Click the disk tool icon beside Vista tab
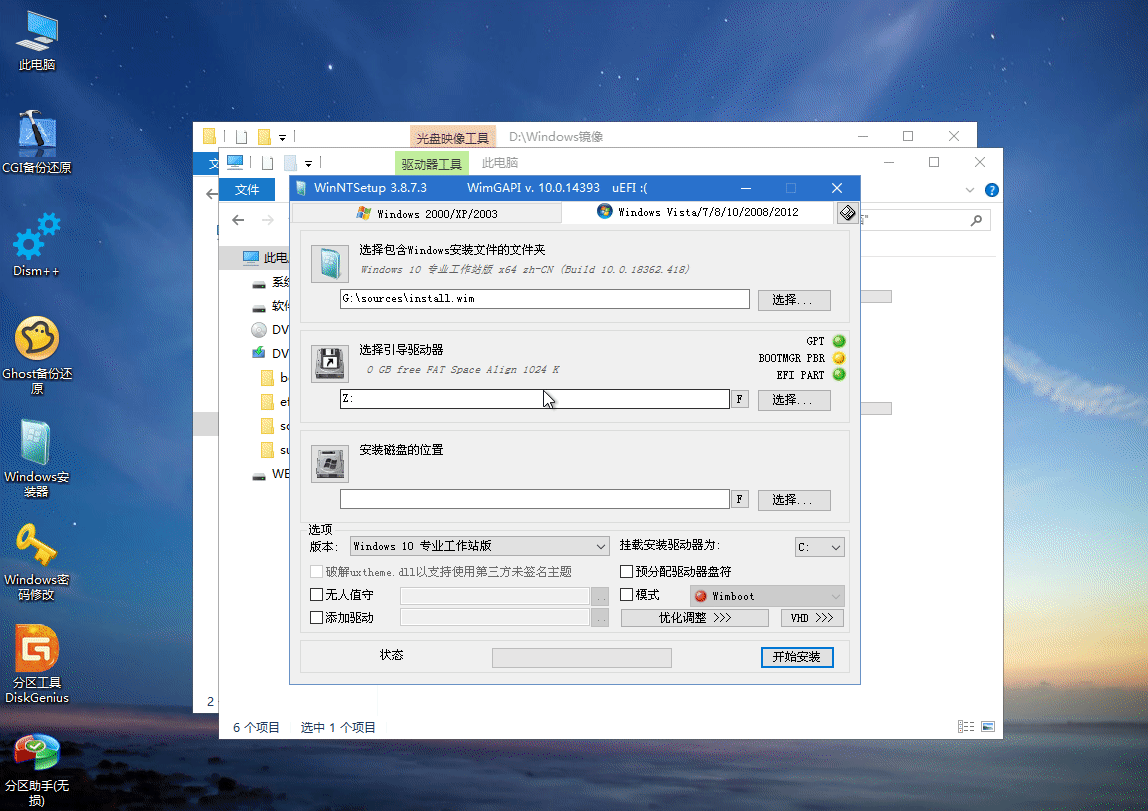The image size is (1148, 811). click(847, 213)
